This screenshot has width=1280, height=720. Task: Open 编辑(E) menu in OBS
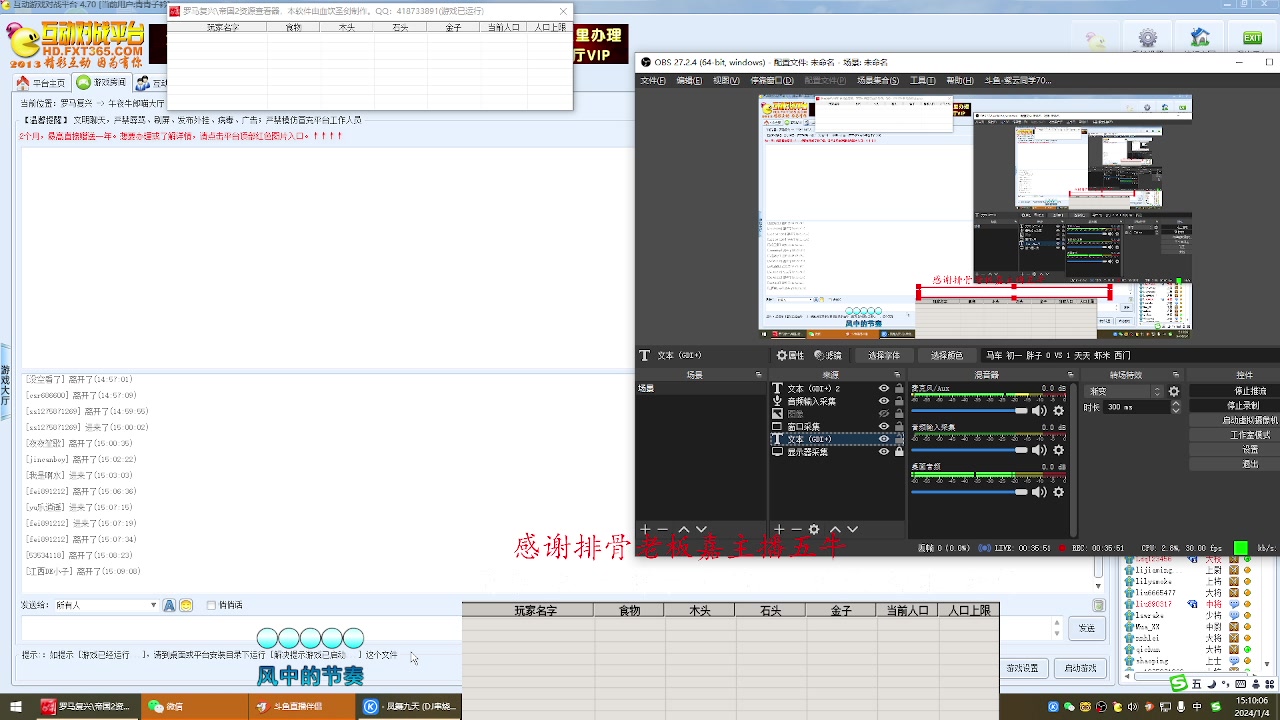(x=688, y=80)
